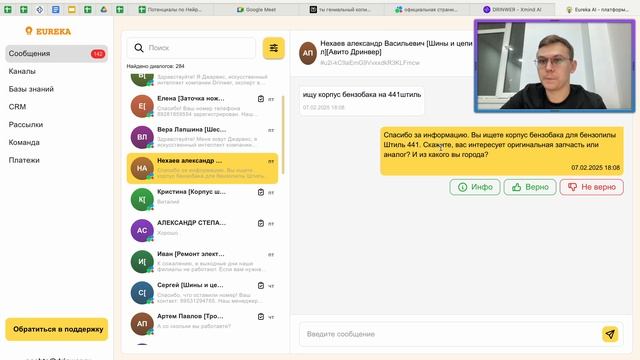Switch to the DRINWER Xmind AI tab

click(x=513, y=9)
